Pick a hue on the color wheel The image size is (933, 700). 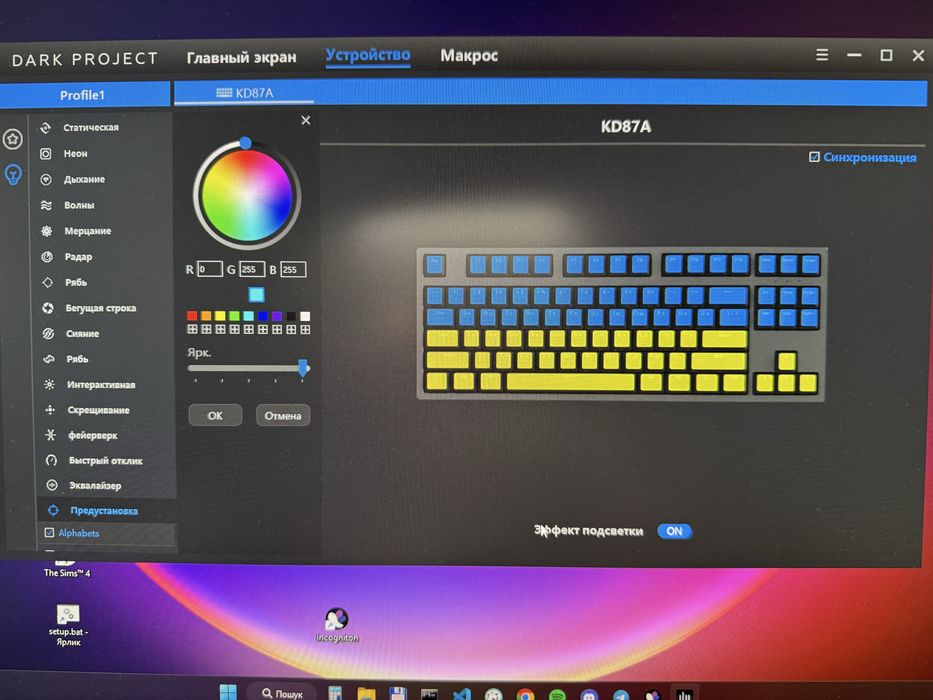tap(247, 195)
